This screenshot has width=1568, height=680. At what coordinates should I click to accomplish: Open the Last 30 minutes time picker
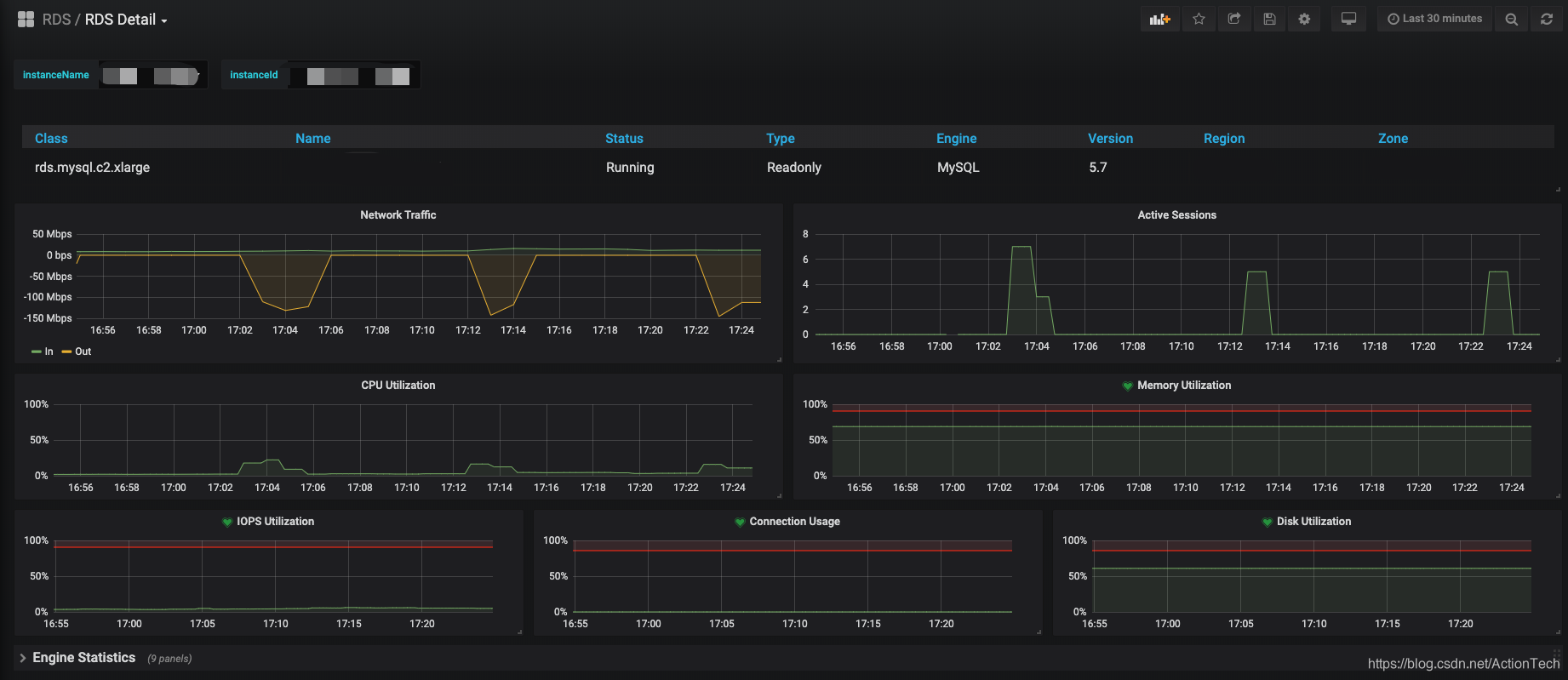(x=1434, y=19)
